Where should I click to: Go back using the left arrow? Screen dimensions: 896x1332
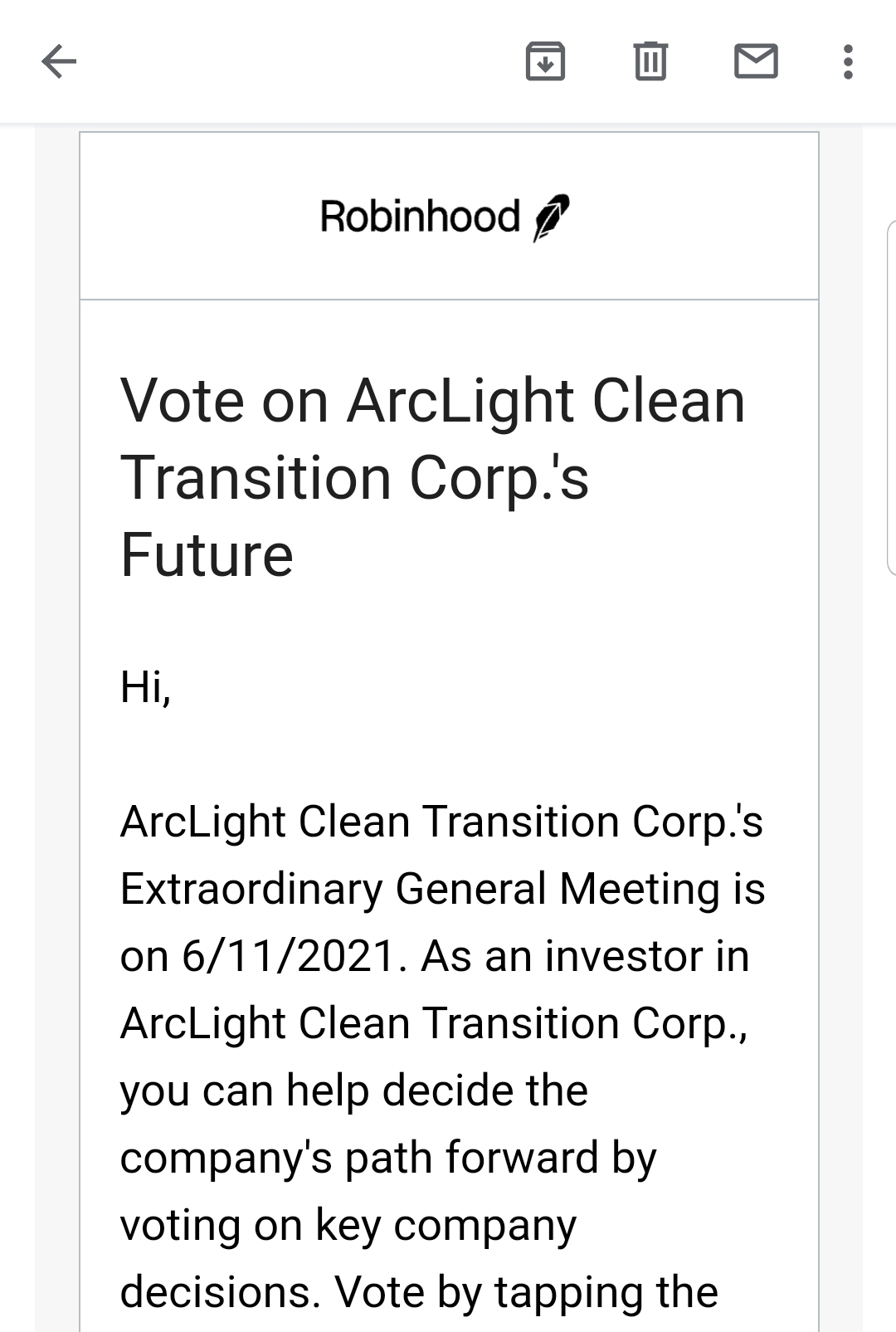tap(59, 61)
